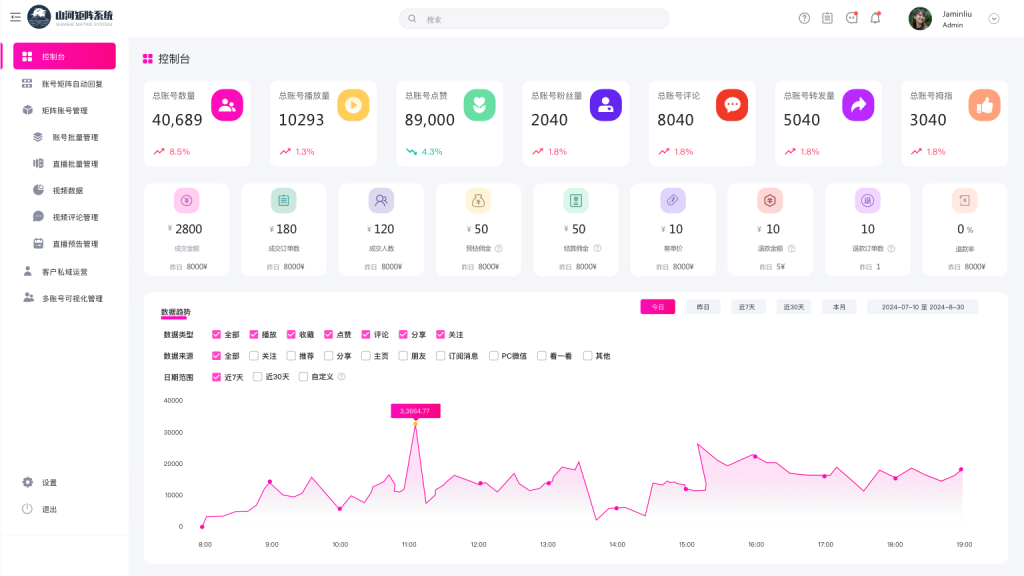Uncheck the 收藏 data type checkbox
The image size is (1024, 576).
coord(291,334)
